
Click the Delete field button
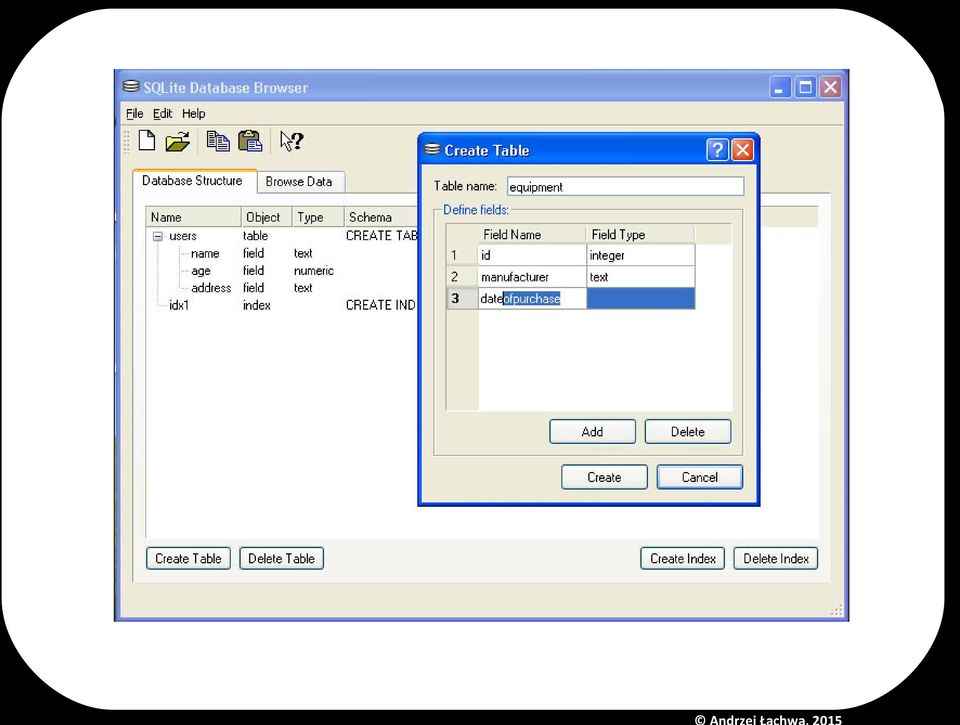tap(688, 432)
